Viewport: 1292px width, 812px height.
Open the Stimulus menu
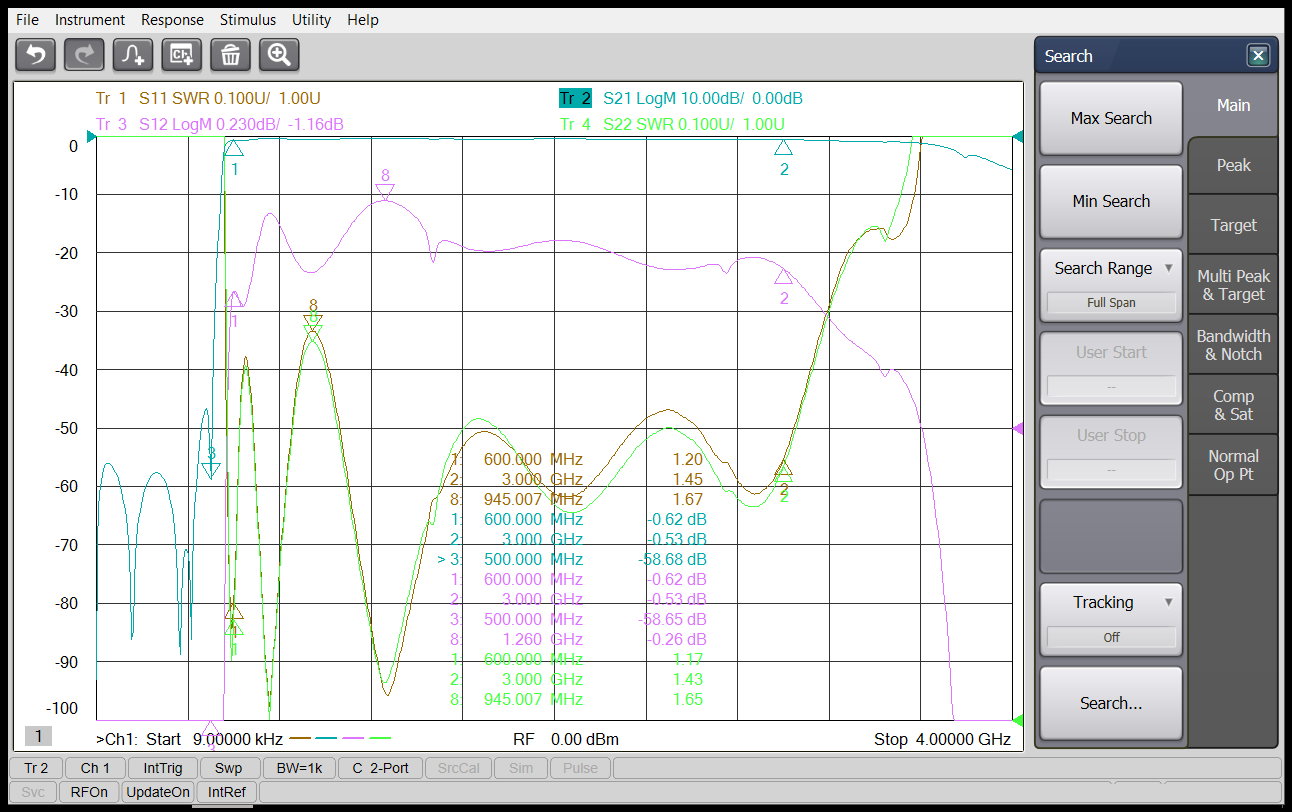[248, 19]
